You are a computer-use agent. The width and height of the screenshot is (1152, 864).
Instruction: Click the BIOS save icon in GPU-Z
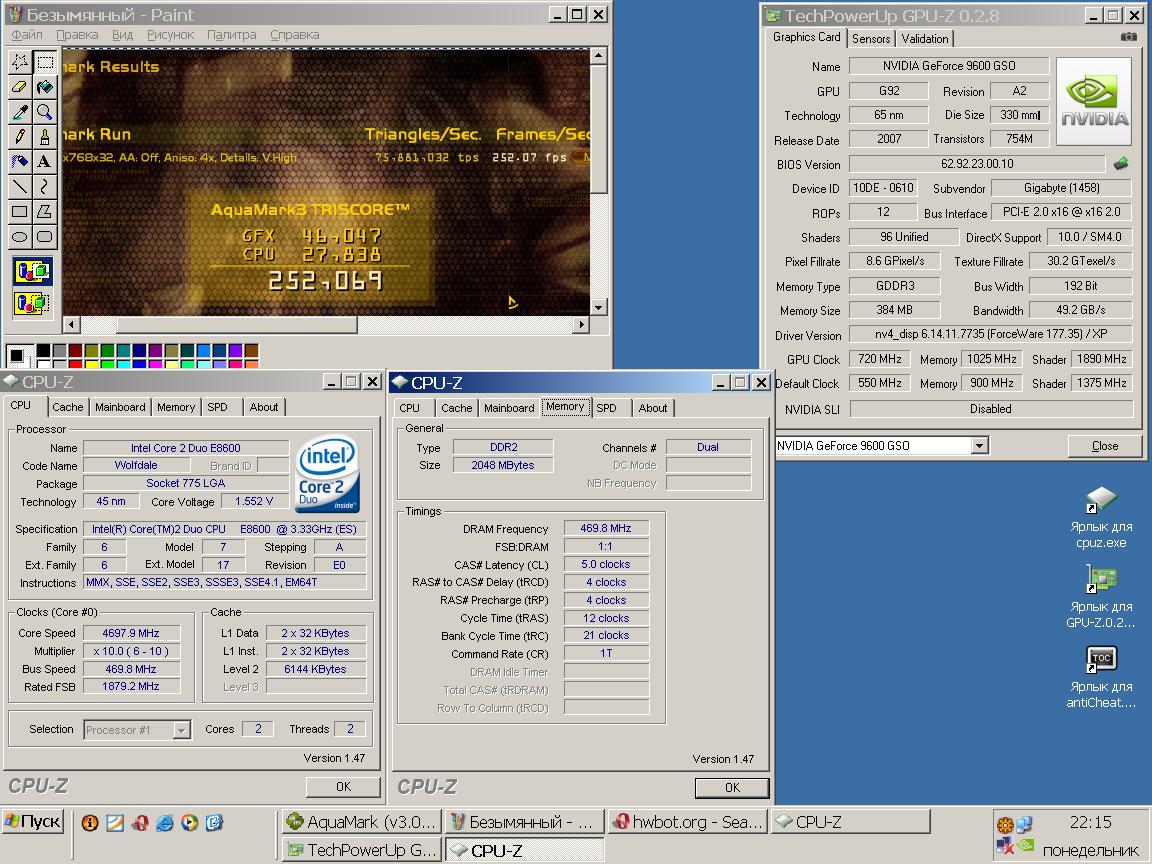click(x=1120, y=164)
